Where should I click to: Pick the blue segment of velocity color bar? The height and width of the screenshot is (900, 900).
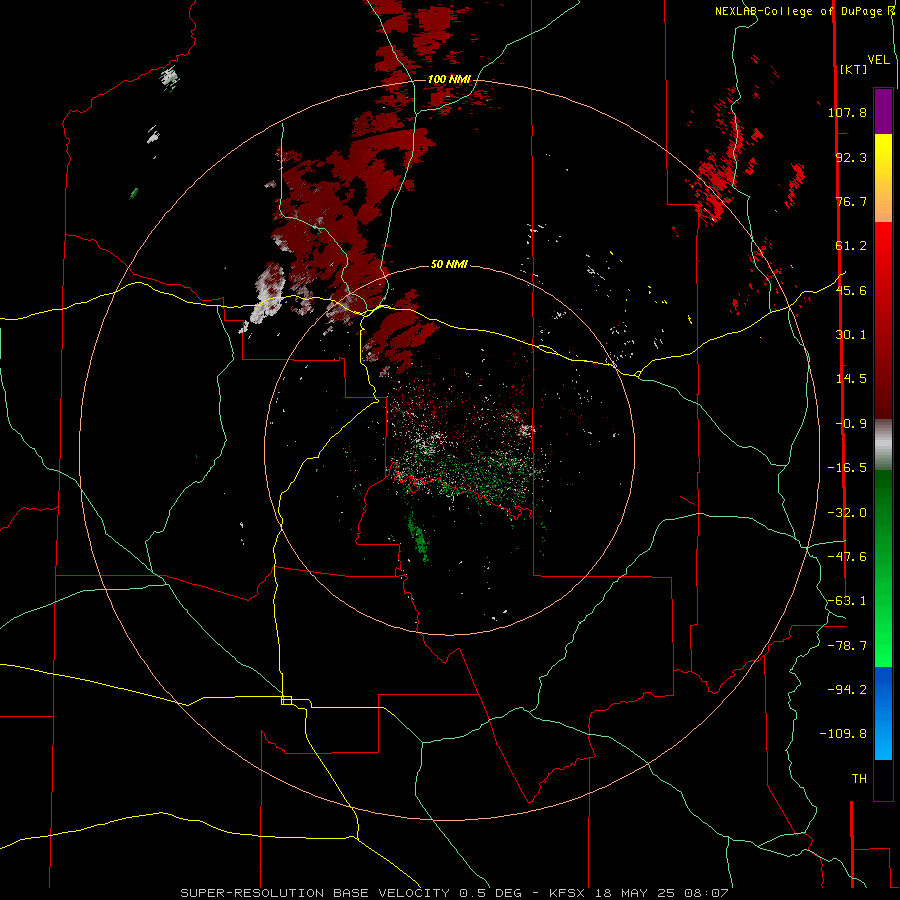[x=883, y=713]
